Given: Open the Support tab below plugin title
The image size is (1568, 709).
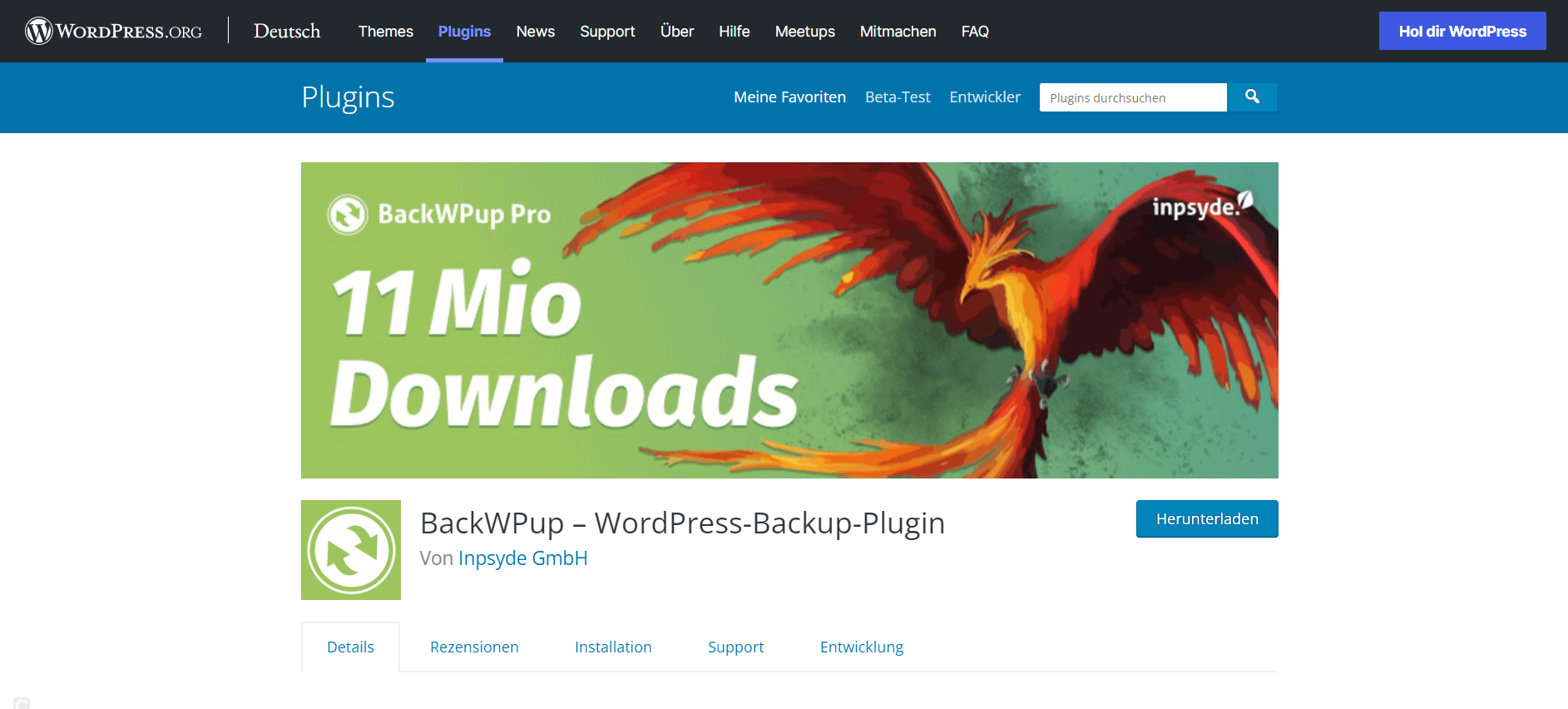Looking at the screenshot, I should [x=735, y=647].
